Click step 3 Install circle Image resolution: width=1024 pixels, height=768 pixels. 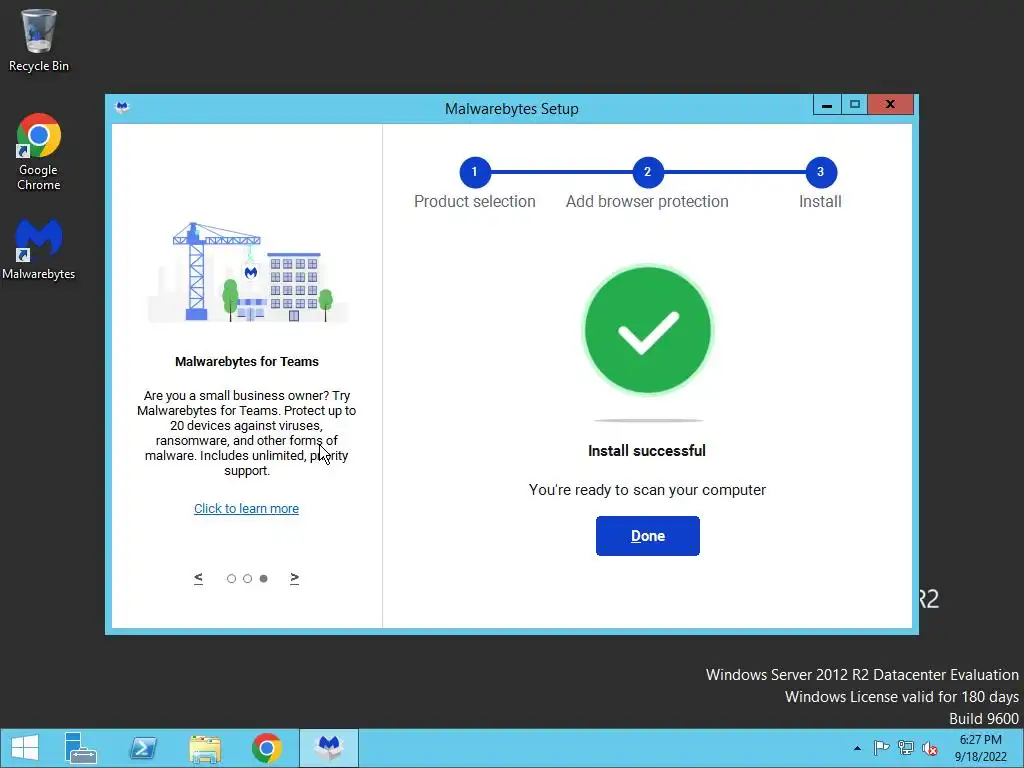click(x=820, y=172)
